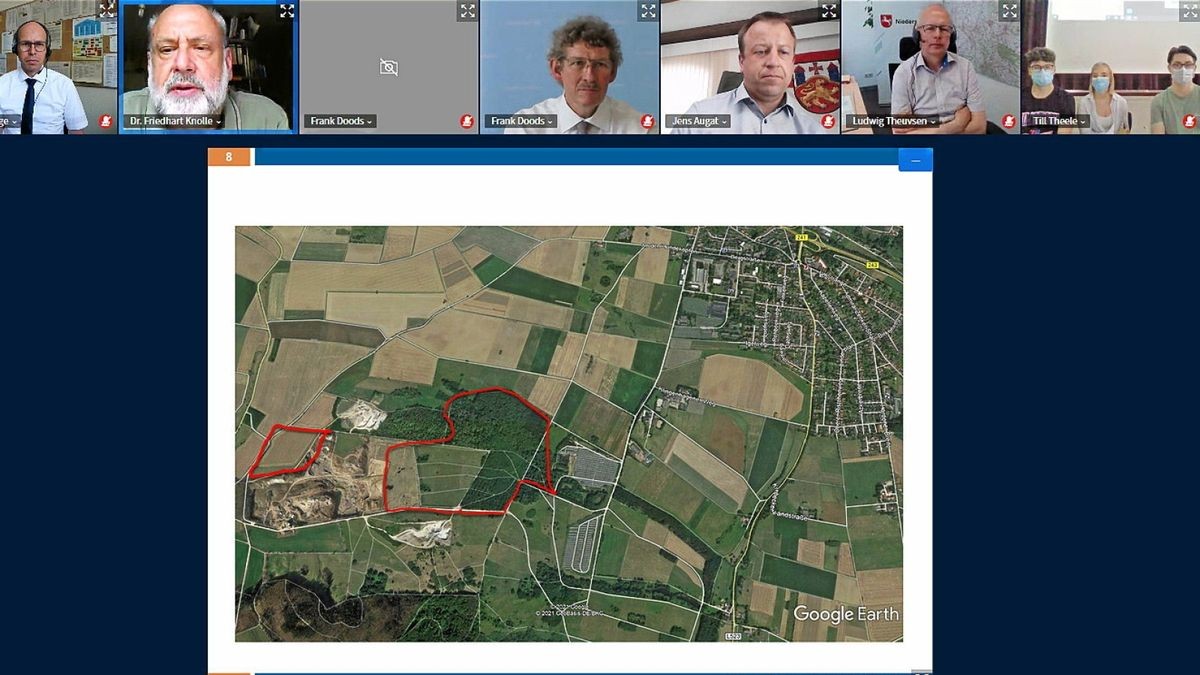Expand the Ludwig Theuvsen name dropdown
This screenshot has width=1200, height=675.
click(x=893, y=121)
